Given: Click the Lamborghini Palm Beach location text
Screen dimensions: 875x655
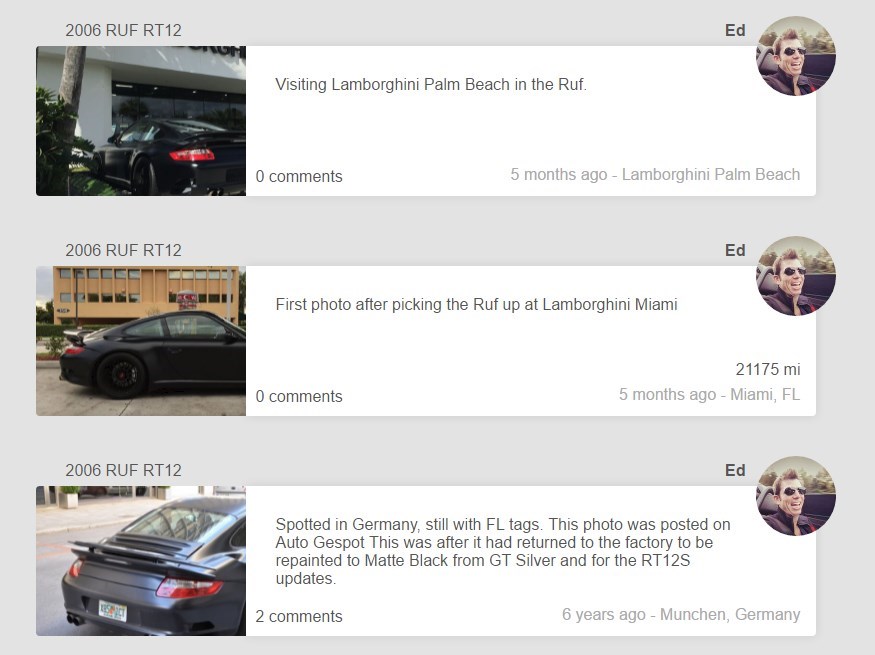Looking at the screenshot, I should 711,175.
